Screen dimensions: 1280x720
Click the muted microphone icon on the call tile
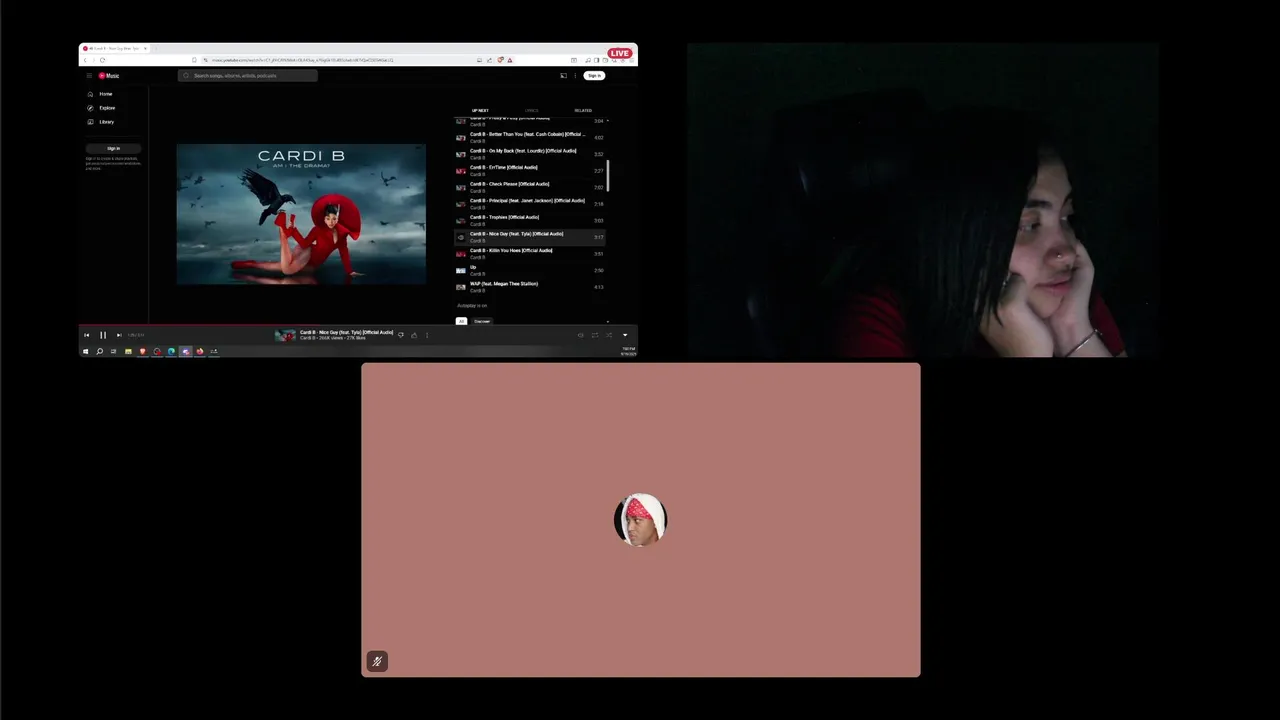tap(377, 661)
